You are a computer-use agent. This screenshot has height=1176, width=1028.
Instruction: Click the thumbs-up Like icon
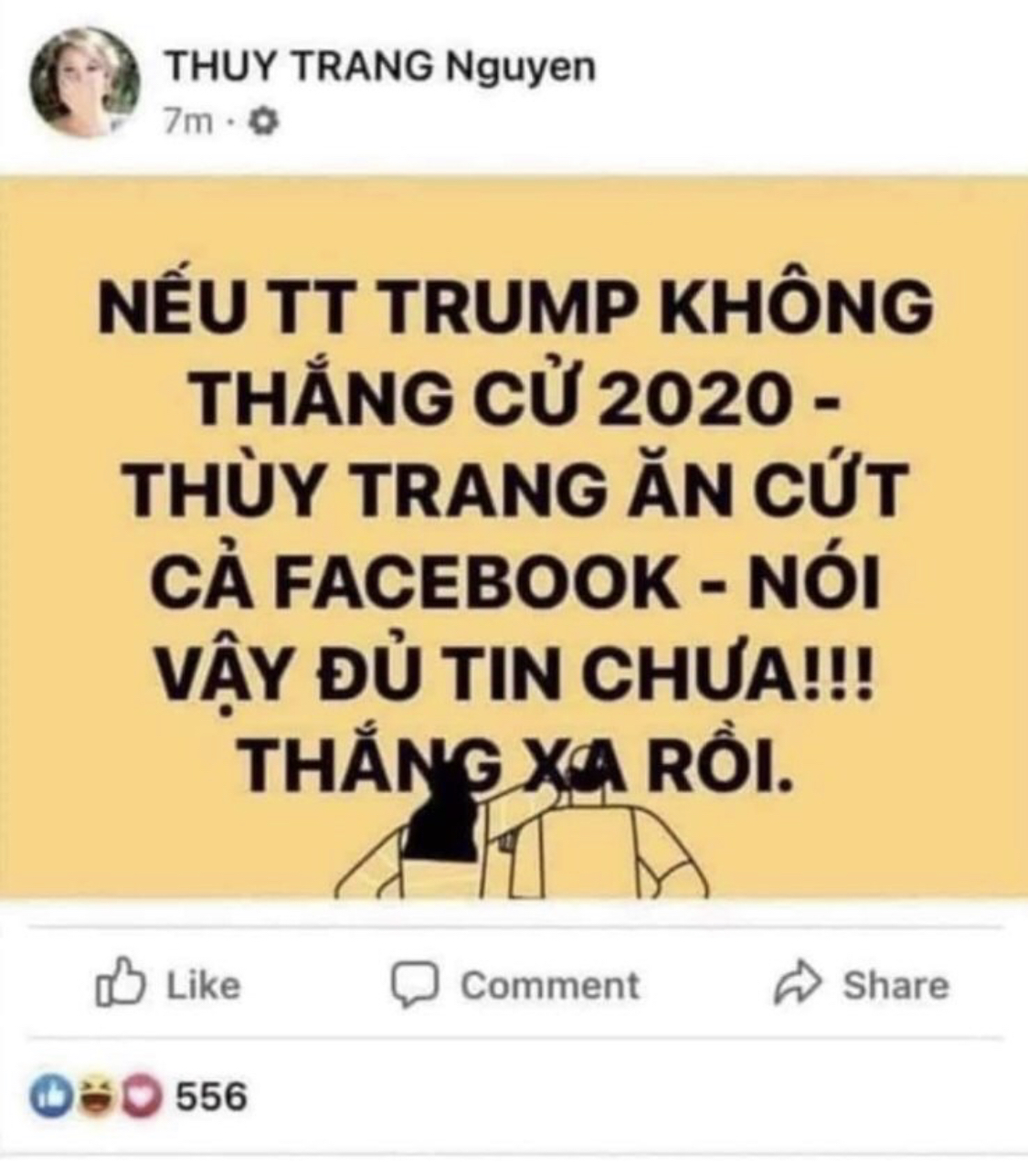(121, 983)
